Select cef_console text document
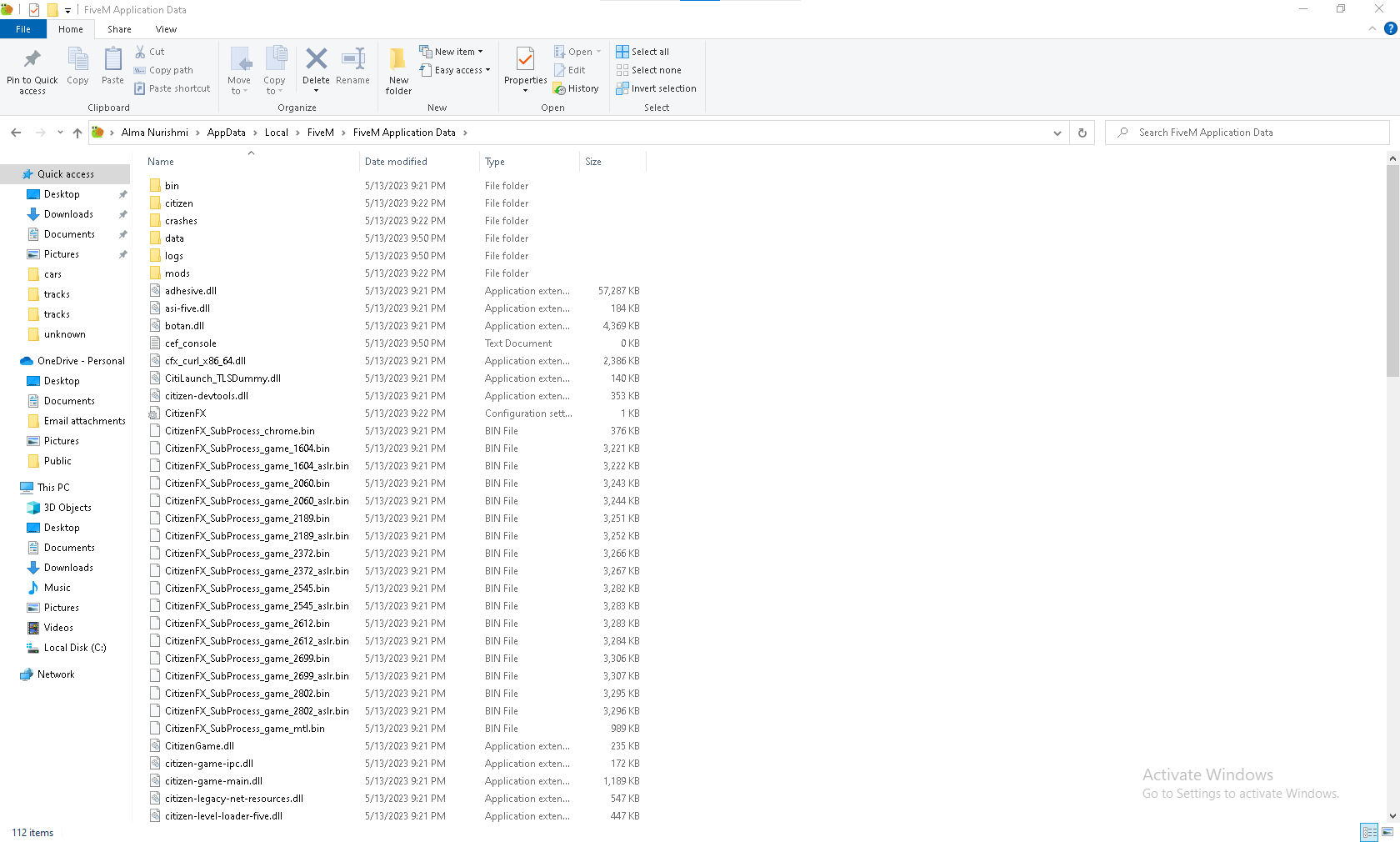 (191, 343)
